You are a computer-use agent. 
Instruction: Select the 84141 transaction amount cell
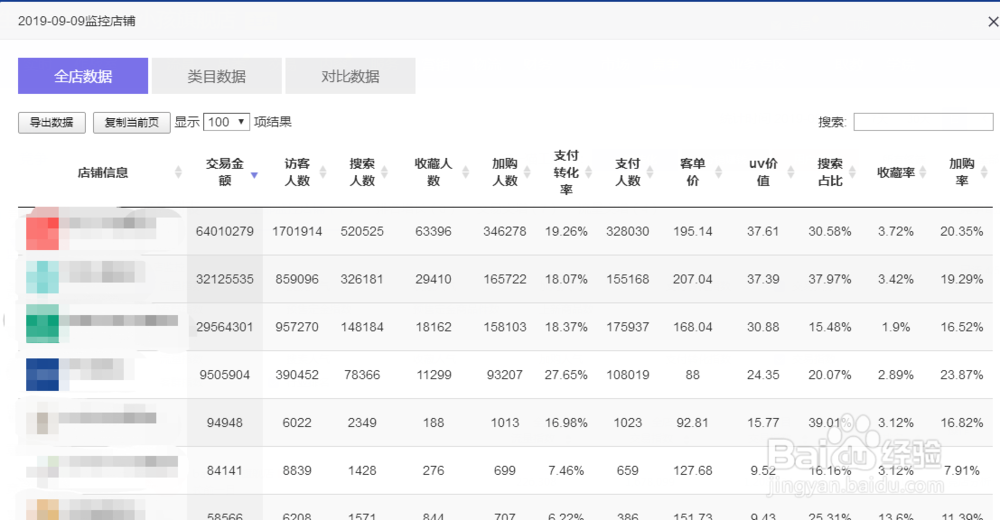(x=224, y=471)
